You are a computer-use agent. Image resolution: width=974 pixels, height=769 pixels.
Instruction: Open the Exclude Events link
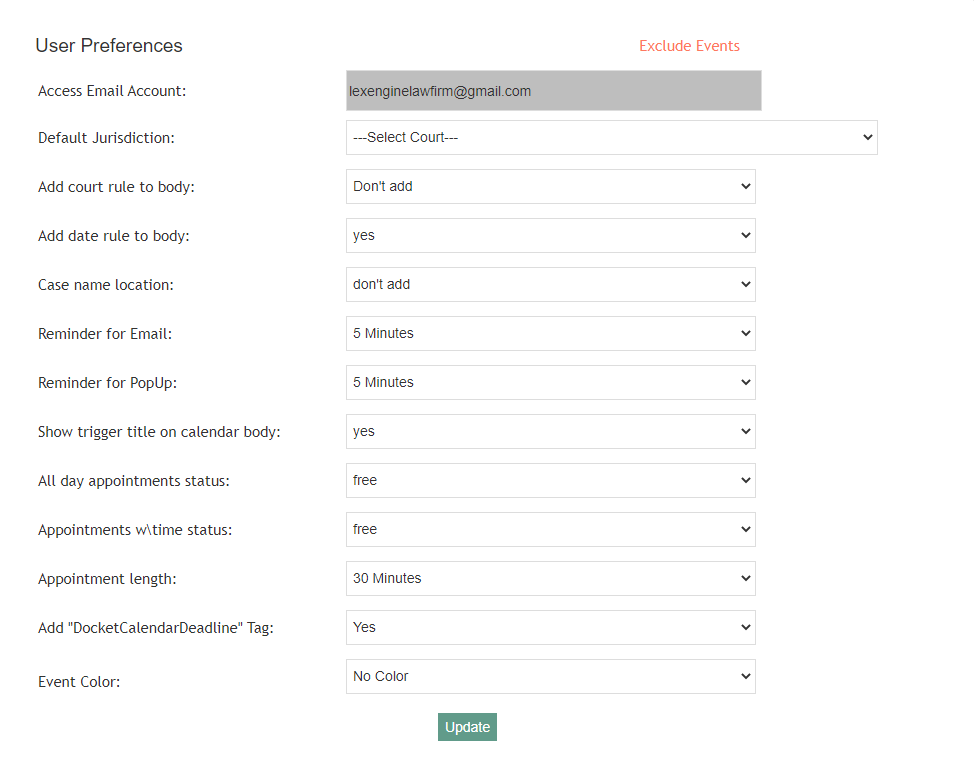click(689, 46)
